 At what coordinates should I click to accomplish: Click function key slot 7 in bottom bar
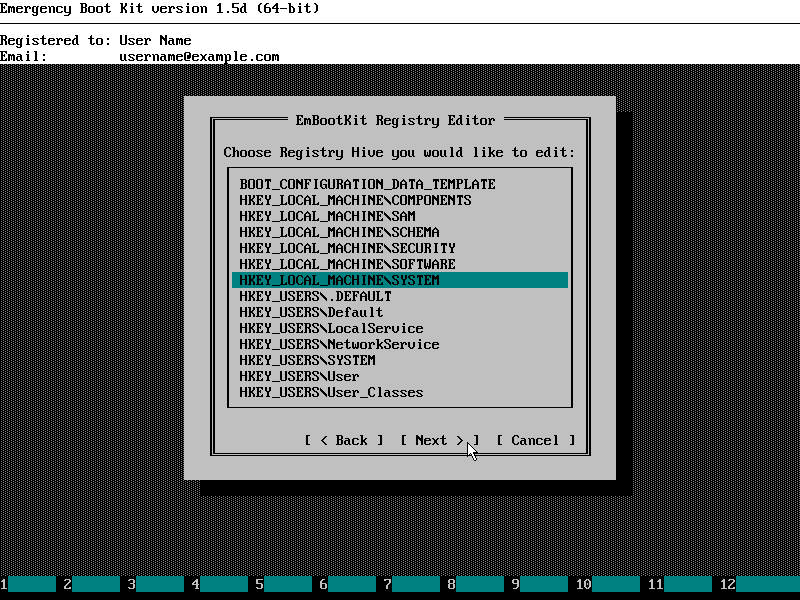412,584
